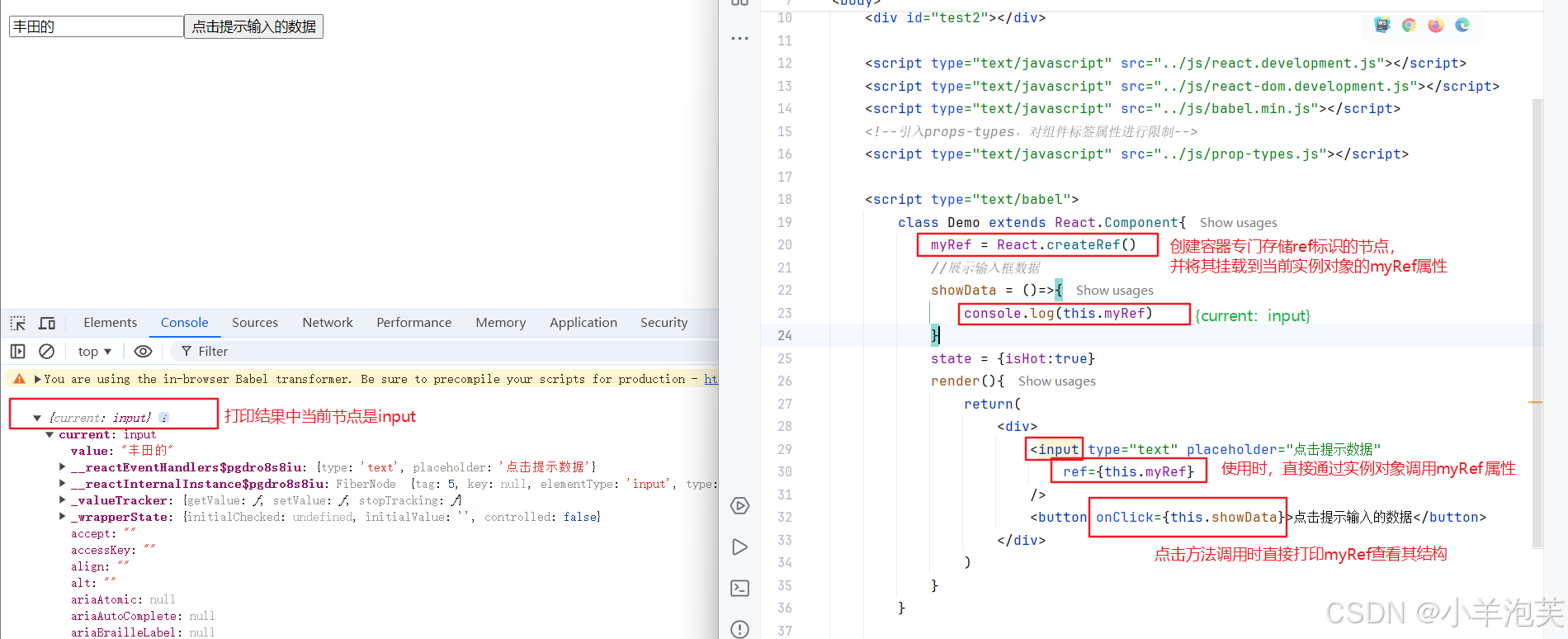Image resolution: width=1568 pixels, height=639 pixels.
Task: Click the editor vertical scrollbar
Action: (x=1537, y=322)
